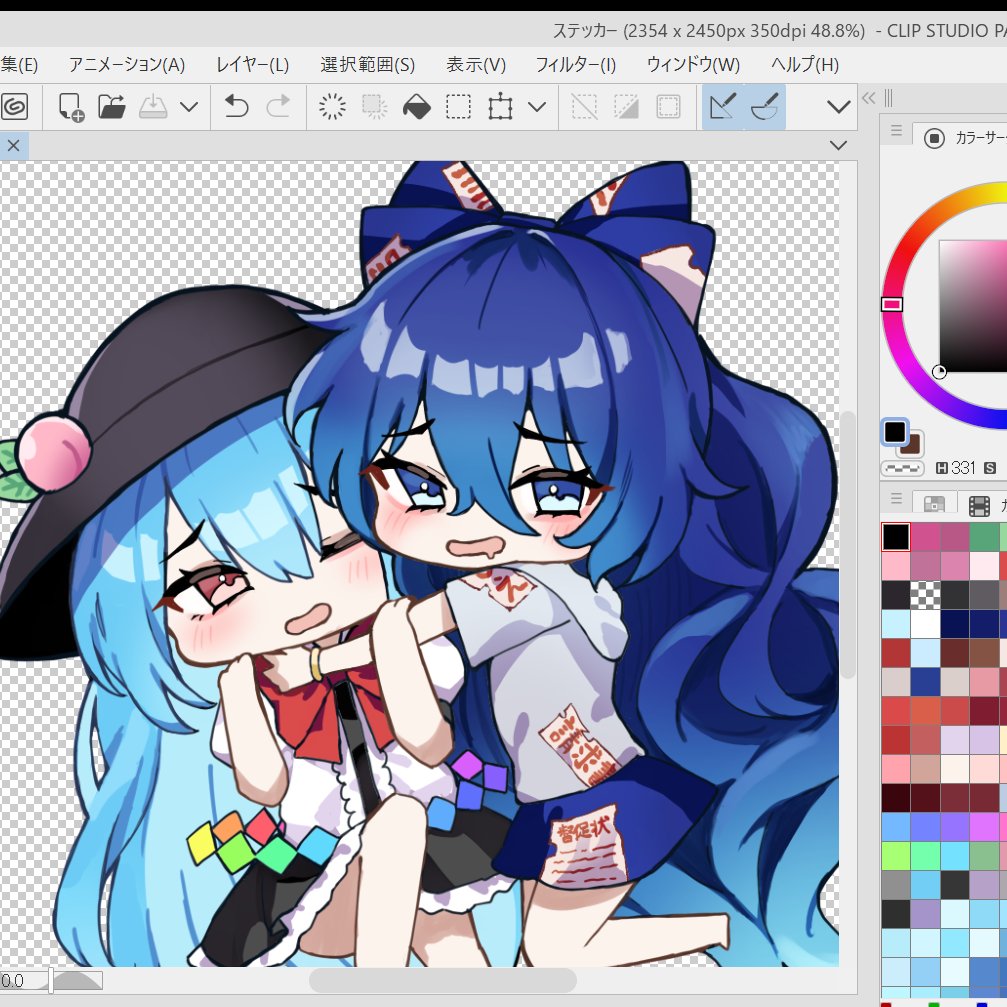The image size is (1007, 1007).
Task: Click the Undo arrow icon
Action: click(x=236, y=106)
